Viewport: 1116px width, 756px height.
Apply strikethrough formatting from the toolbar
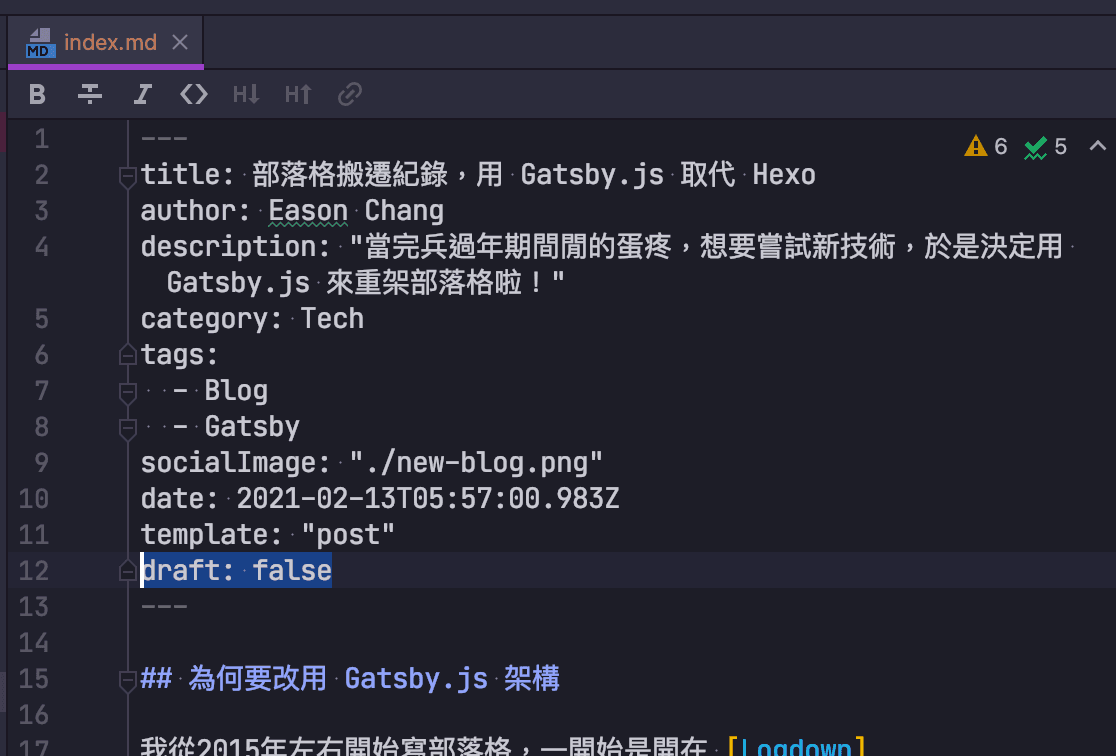coord(90,94)
